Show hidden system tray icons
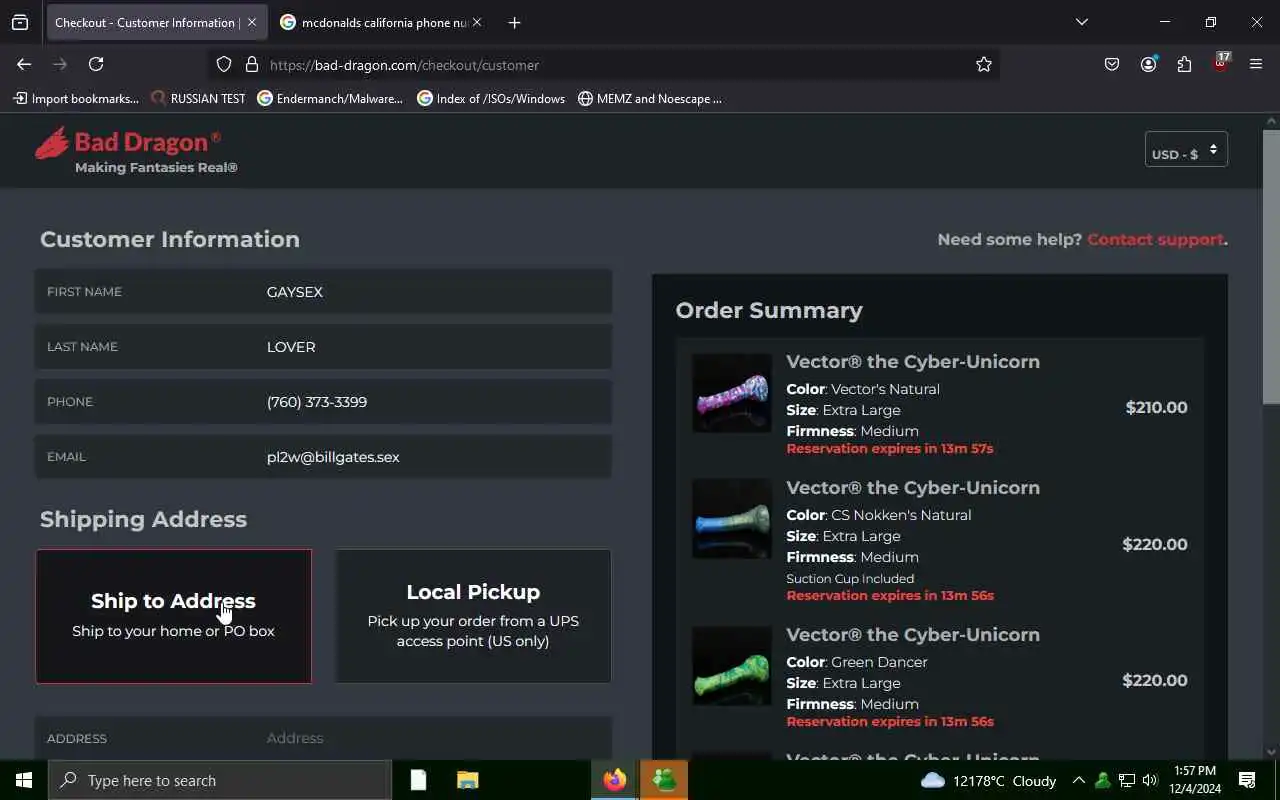Viewport: 1280px width, 800px height. tap(1078, 780)
